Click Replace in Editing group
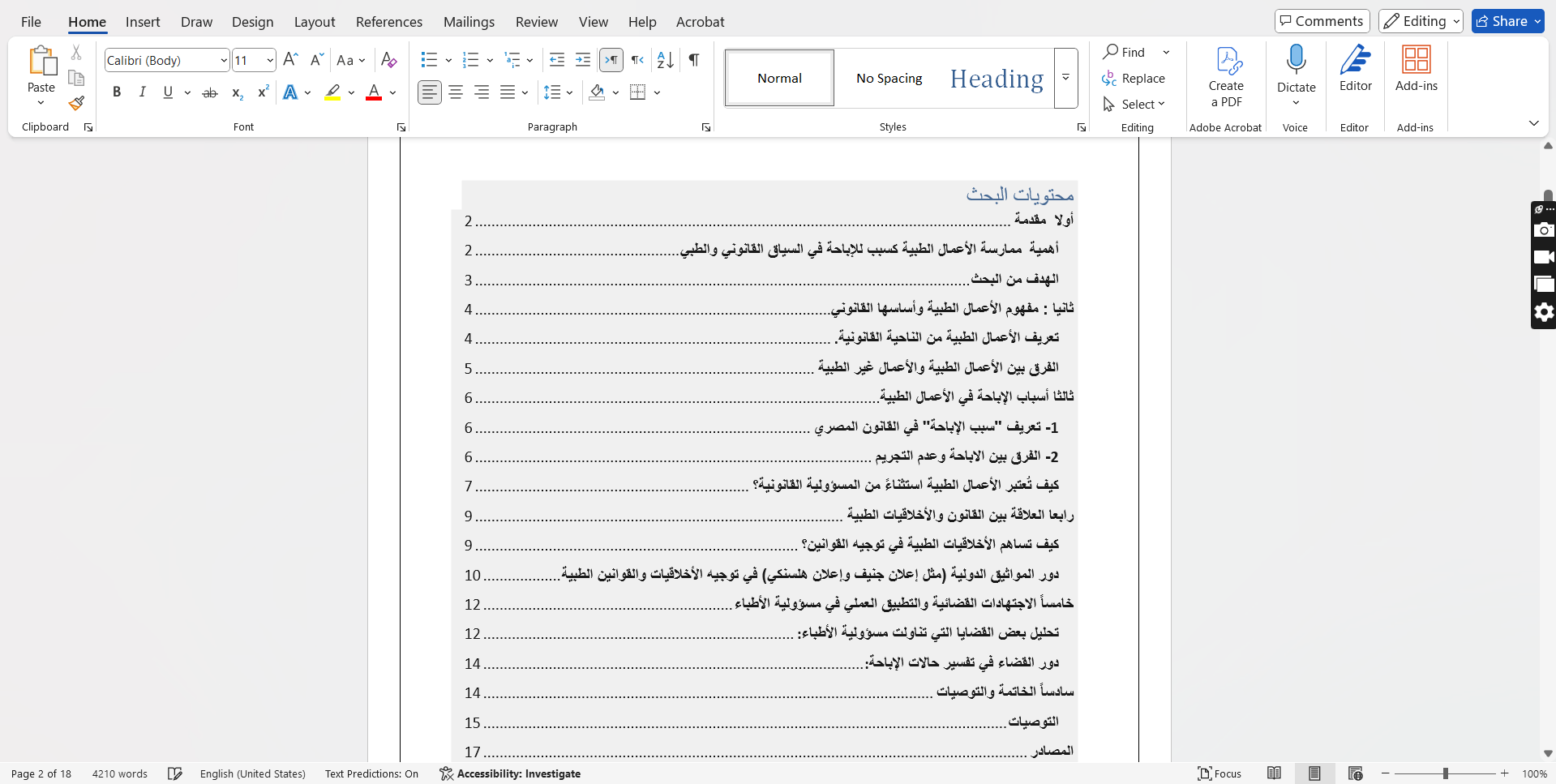The image size is (1556, 784). pos(1134,78)
